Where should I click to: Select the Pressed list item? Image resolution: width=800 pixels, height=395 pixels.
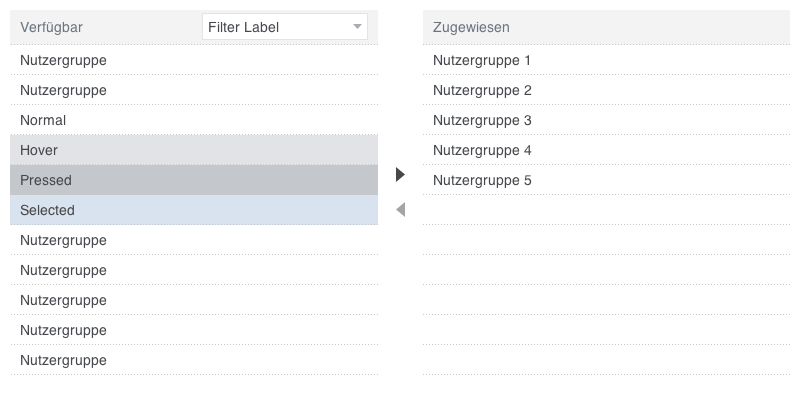[194, 180]
